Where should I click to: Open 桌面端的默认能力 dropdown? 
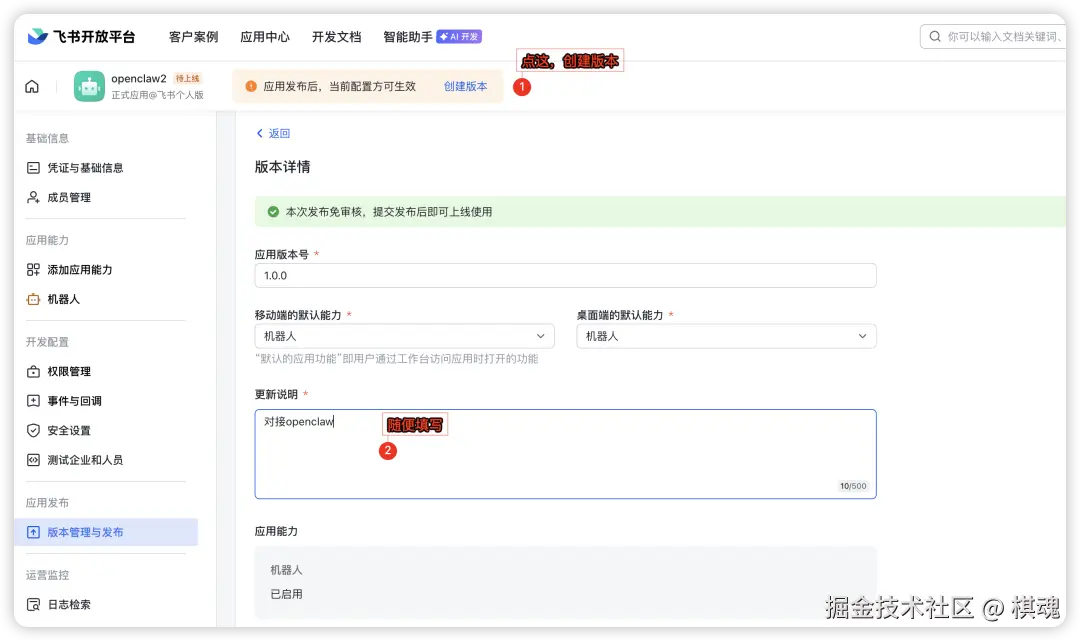click(726, 336)
